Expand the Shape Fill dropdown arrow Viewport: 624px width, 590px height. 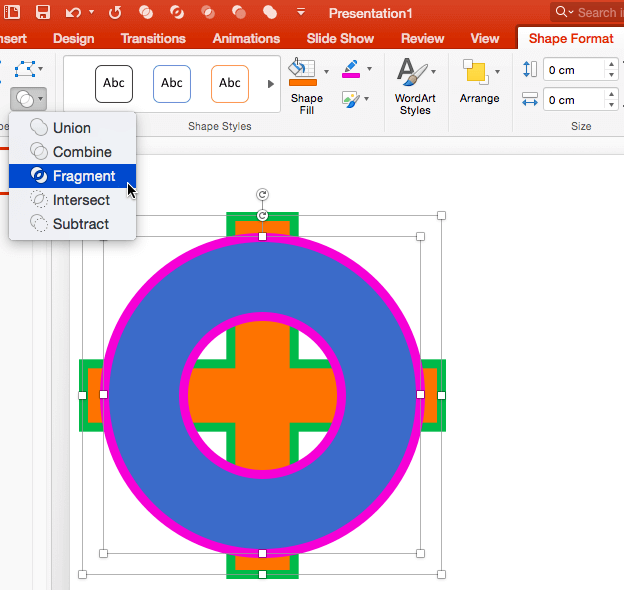tap(326, 71)
